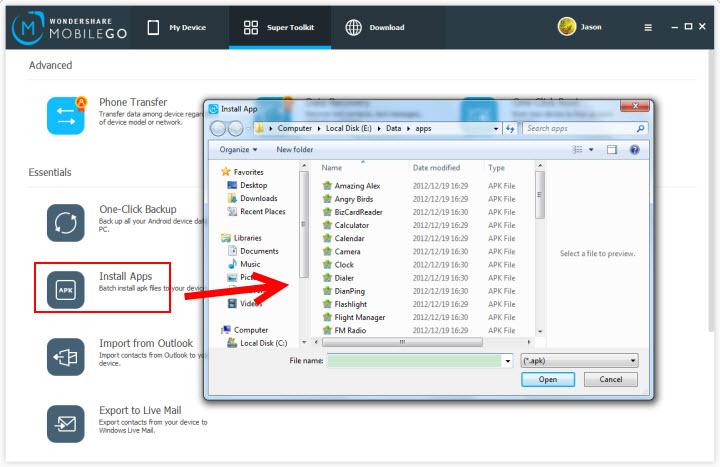Select the Angry Birds file
Screen dimensions: 720x467
pos(354,199)
